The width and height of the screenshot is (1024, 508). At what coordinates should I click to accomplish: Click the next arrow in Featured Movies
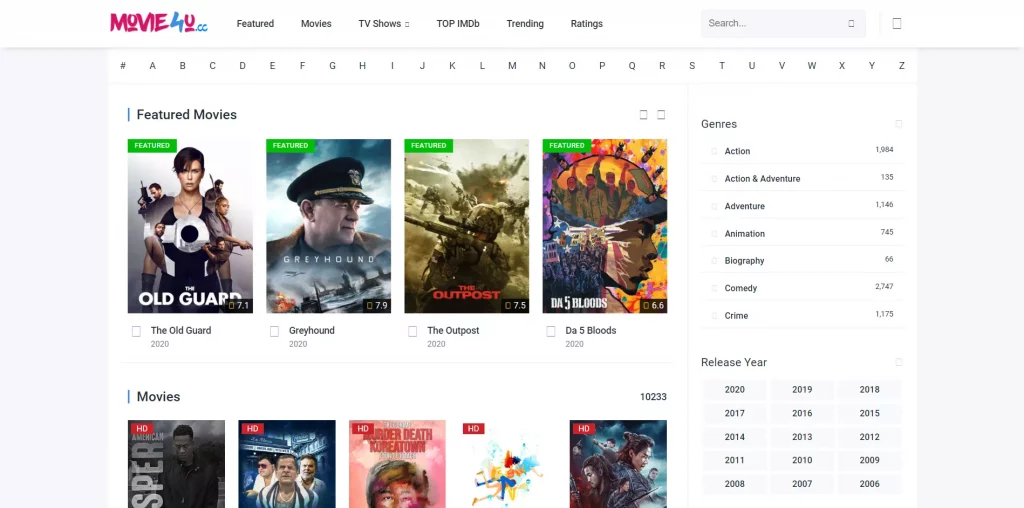661,115
